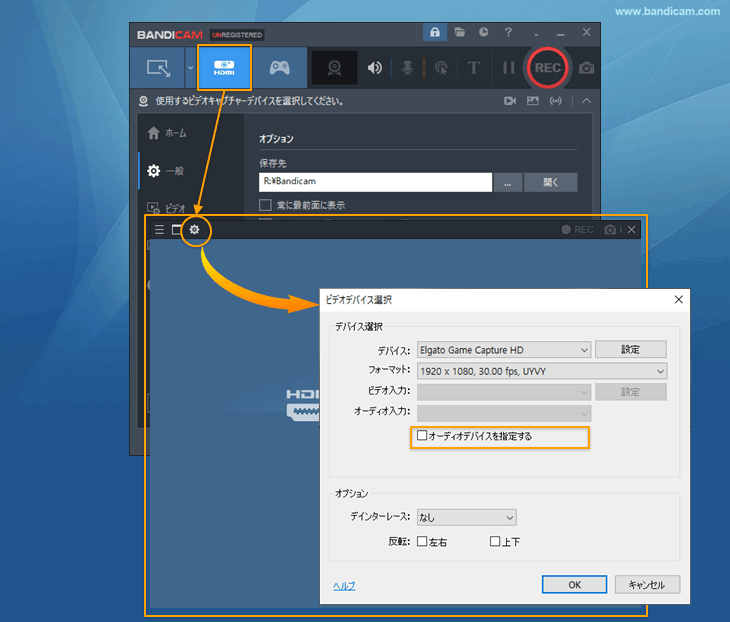The height and width of the screenshot is (622, 730).
Task: Open help via question mark icon
Action: coord(508,32)
